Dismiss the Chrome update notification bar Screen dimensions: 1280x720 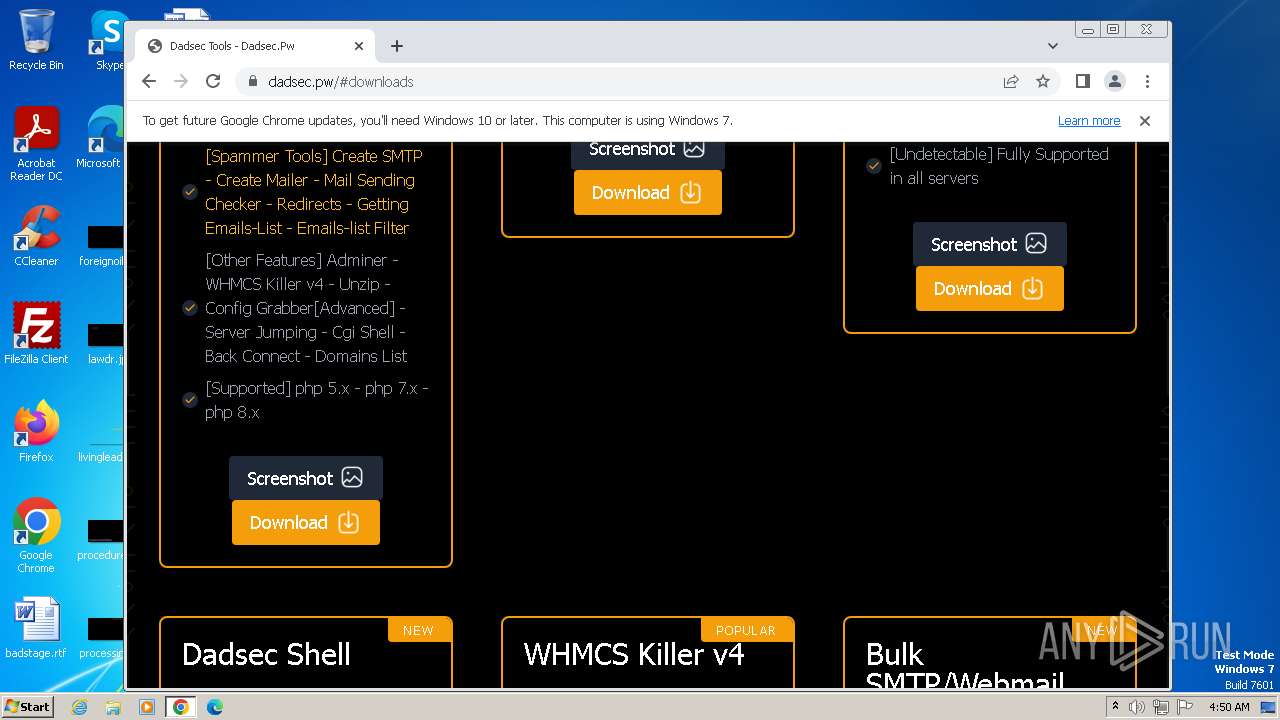click(1145, 121)
